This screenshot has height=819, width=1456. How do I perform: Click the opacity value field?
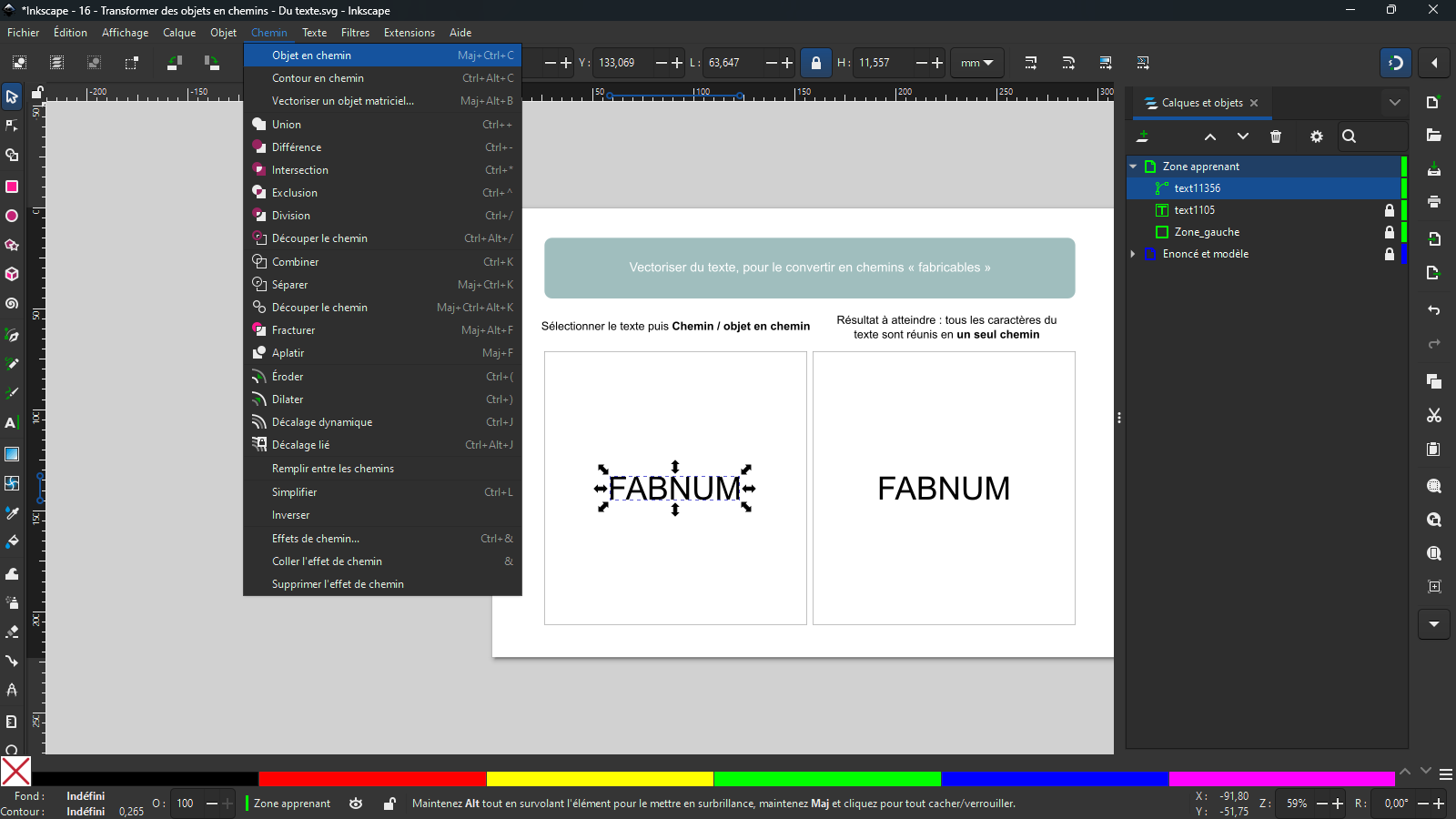click(187, 804)
